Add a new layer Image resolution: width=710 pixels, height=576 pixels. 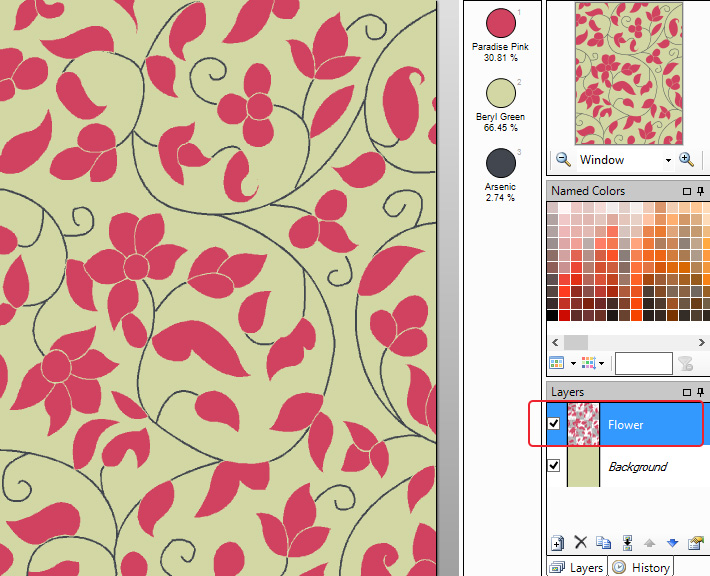click(558, 543)
